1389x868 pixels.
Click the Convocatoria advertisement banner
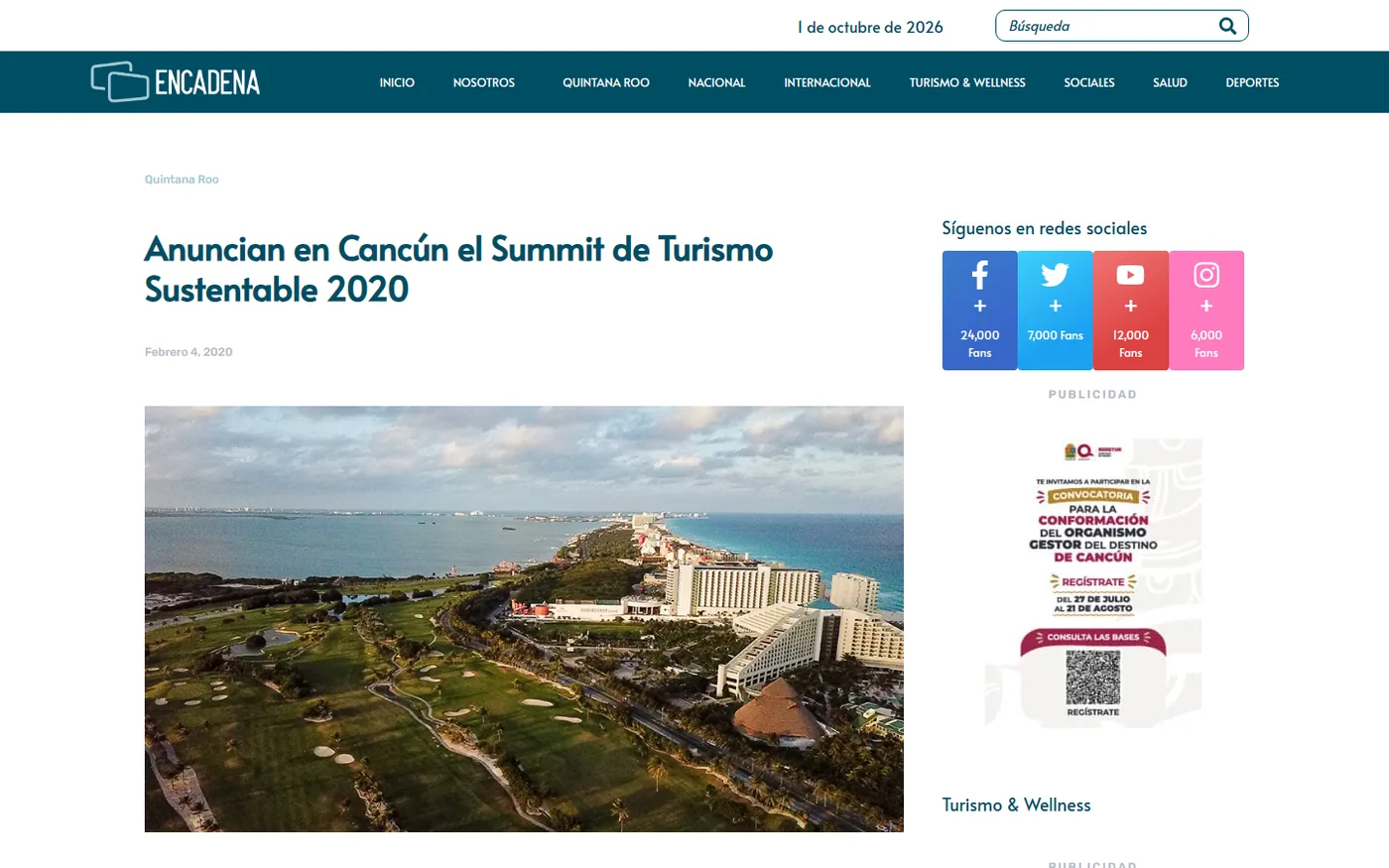(x=1093, y=583)
